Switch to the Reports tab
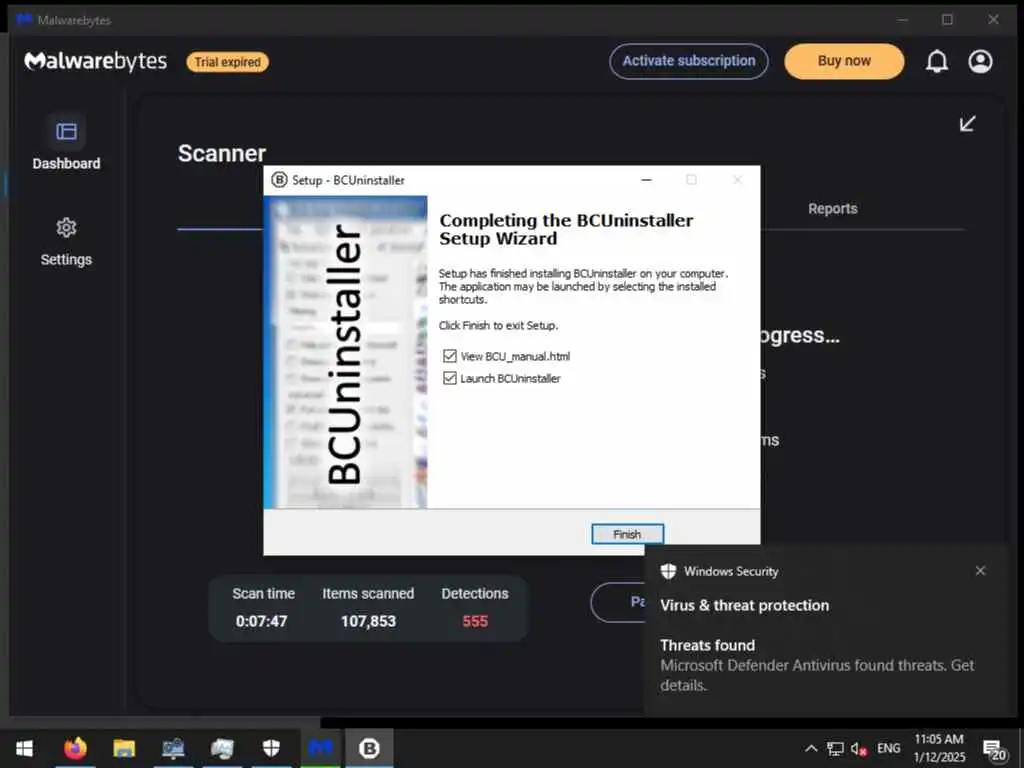 coord(833,209)
